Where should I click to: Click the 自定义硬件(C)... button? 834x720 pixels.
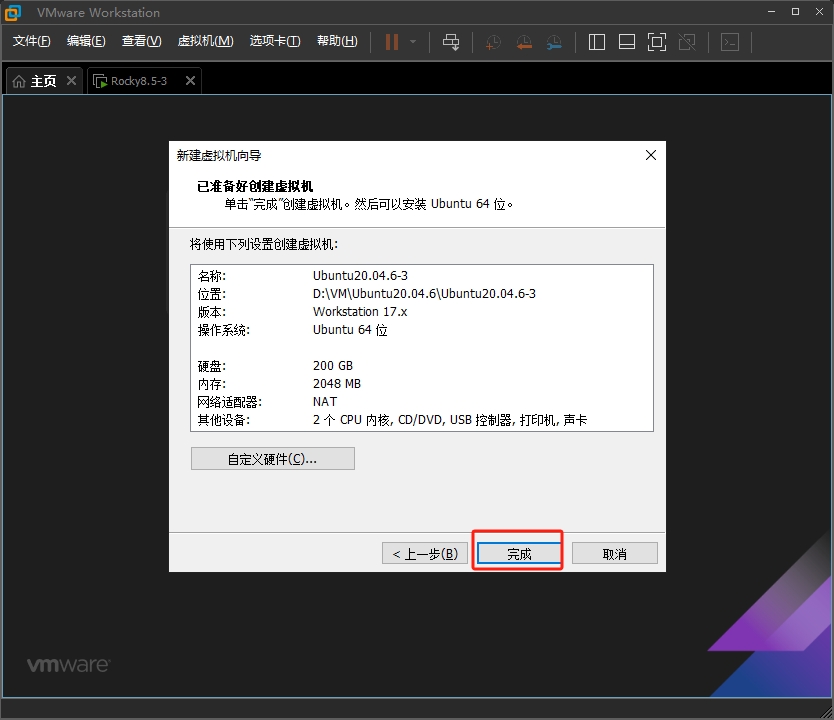tap(273, 458)
